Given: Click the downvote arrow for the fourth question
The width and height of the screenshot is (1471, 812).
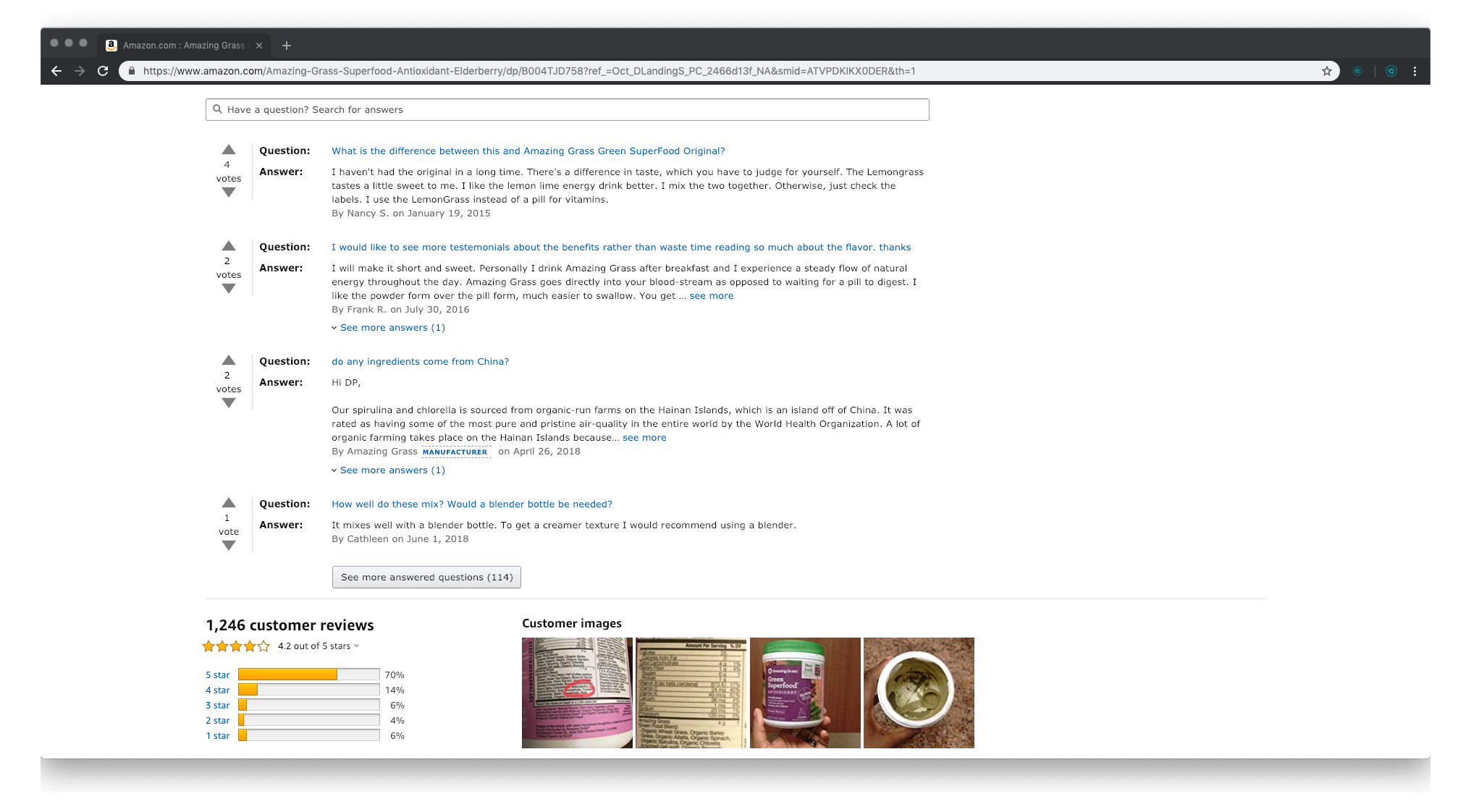Looking at the screenshot, I should [228, 545].
